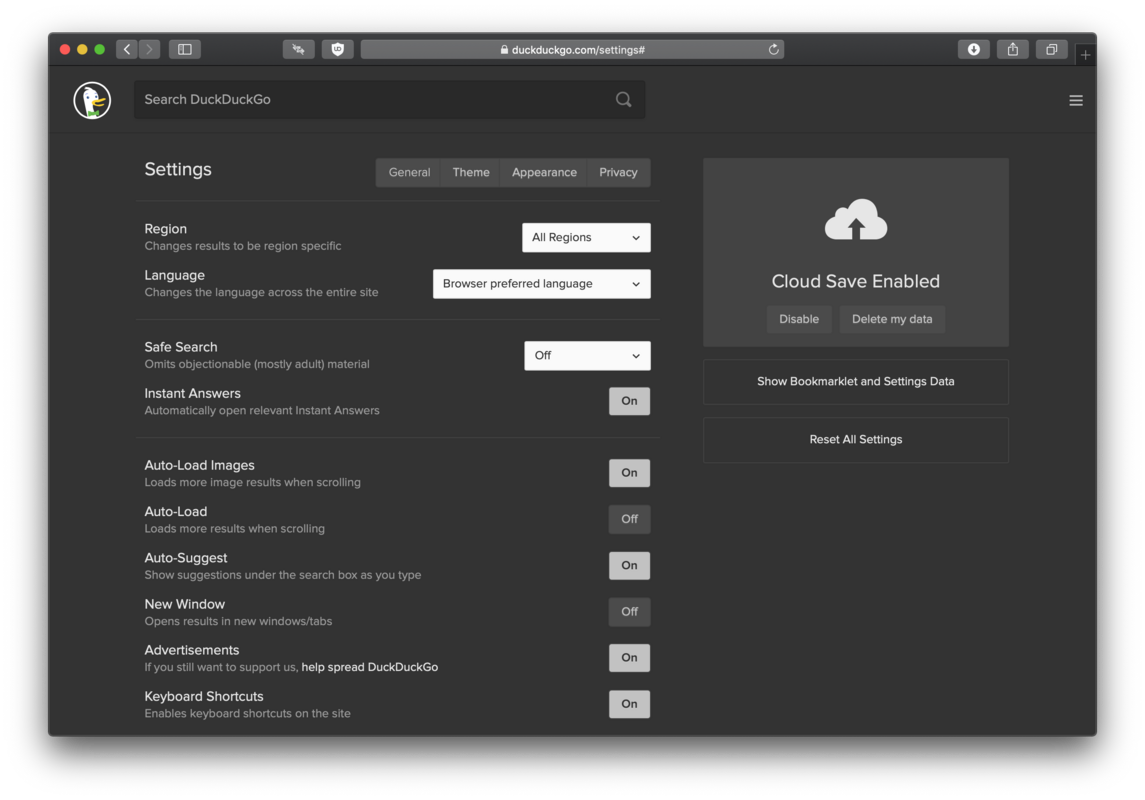Click 'Omits objectionable (mostly adult) material' text

257,364
